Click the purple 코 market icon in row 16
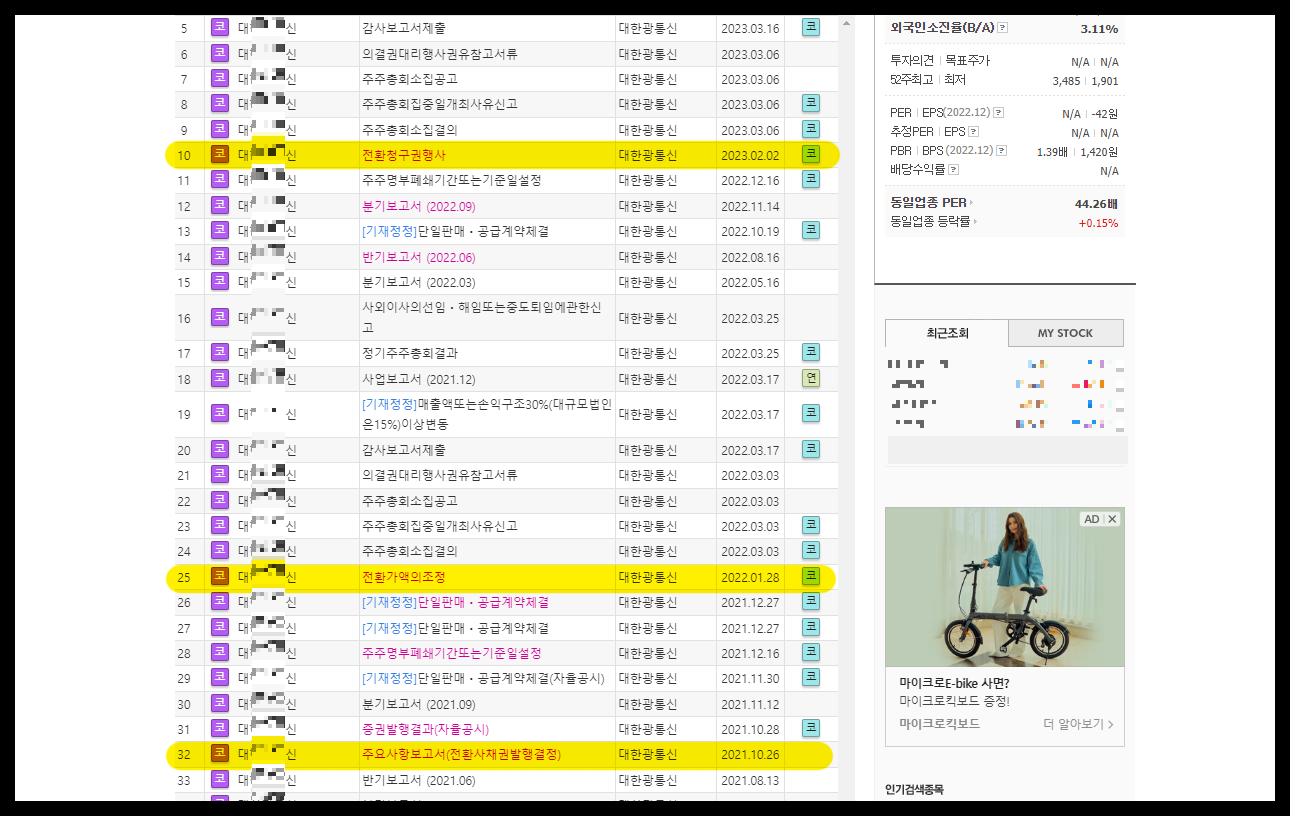1290x816 pixels. (220, 317)
